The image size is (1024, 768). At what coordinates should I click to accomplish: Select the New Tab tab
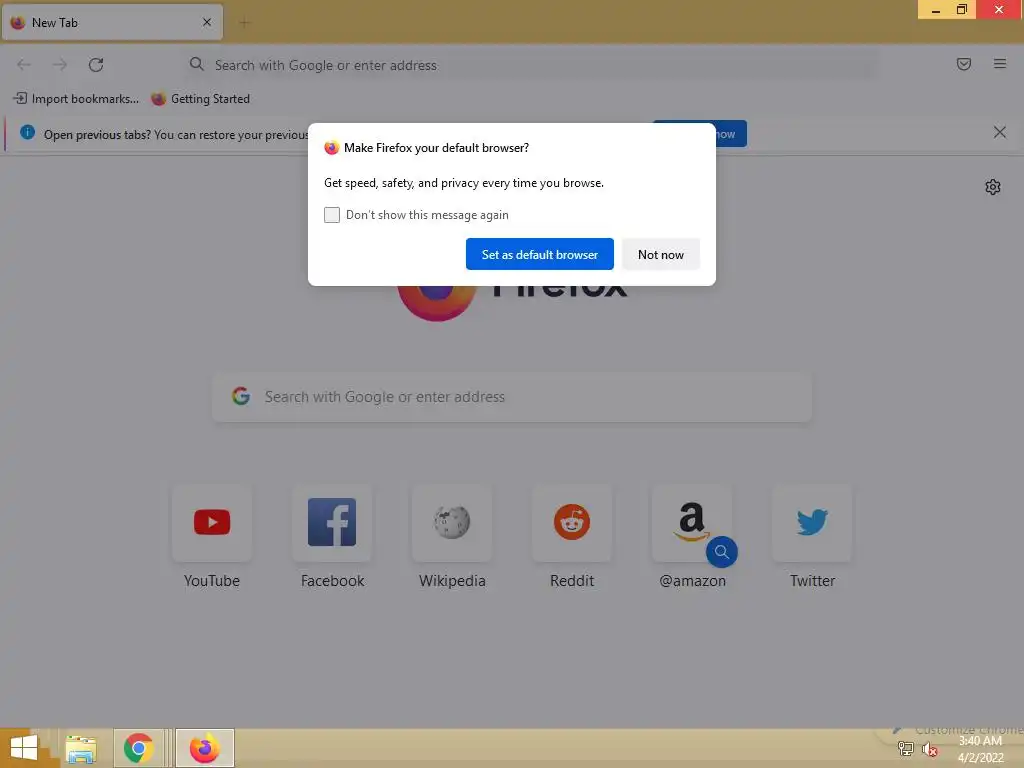(112, 22)
